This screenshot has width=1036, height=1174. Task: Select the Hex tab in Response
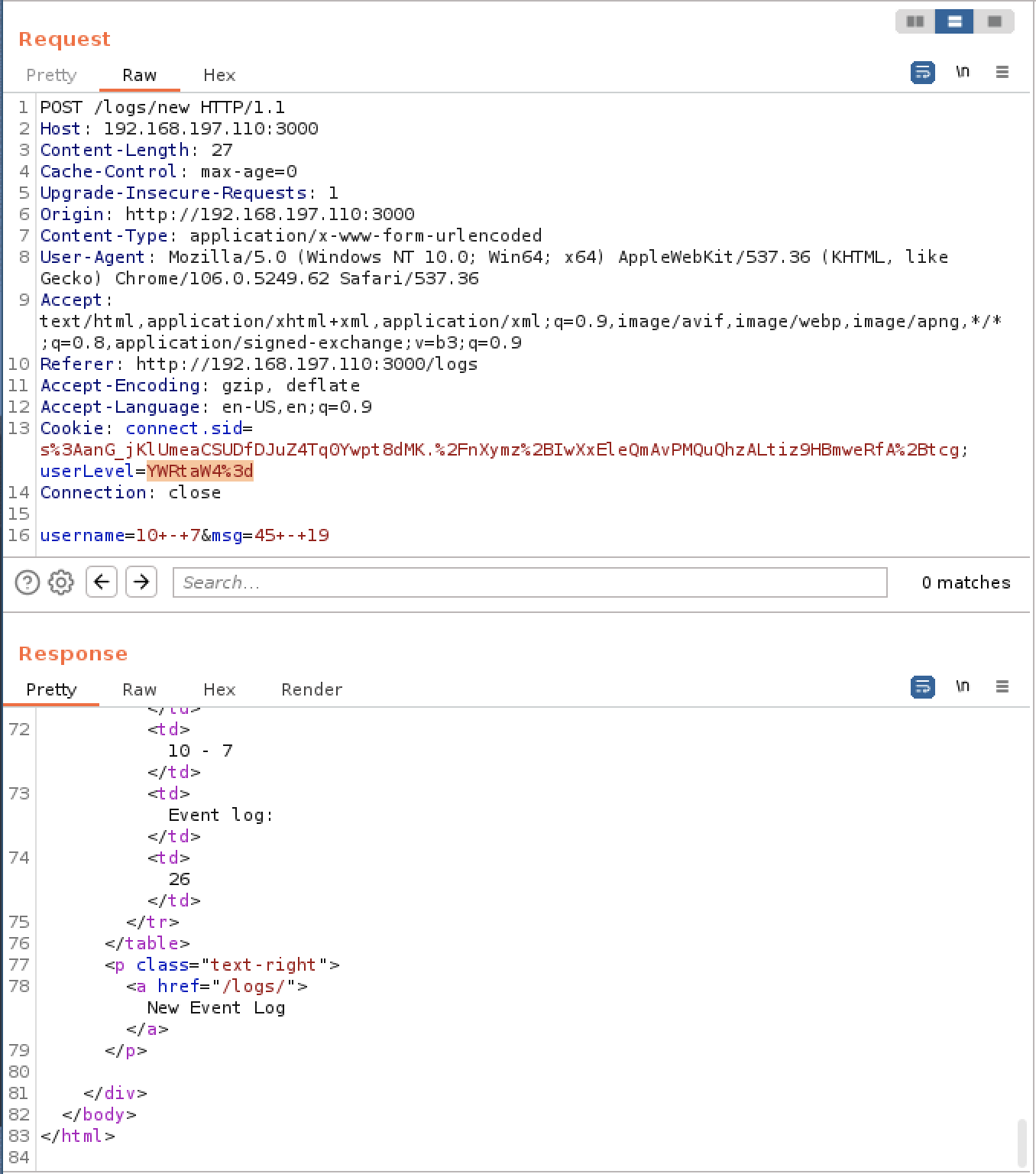[x=219, y=689]
